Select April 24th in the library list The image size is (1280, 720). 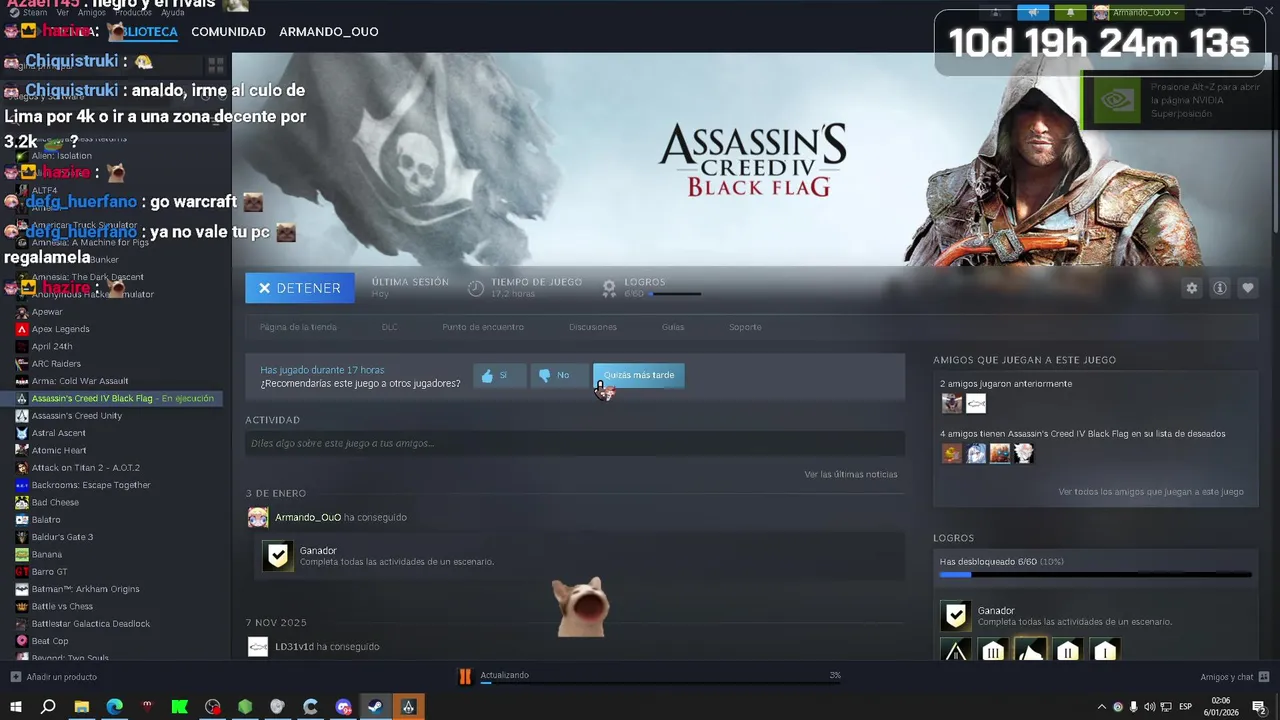tap(52, 347)
